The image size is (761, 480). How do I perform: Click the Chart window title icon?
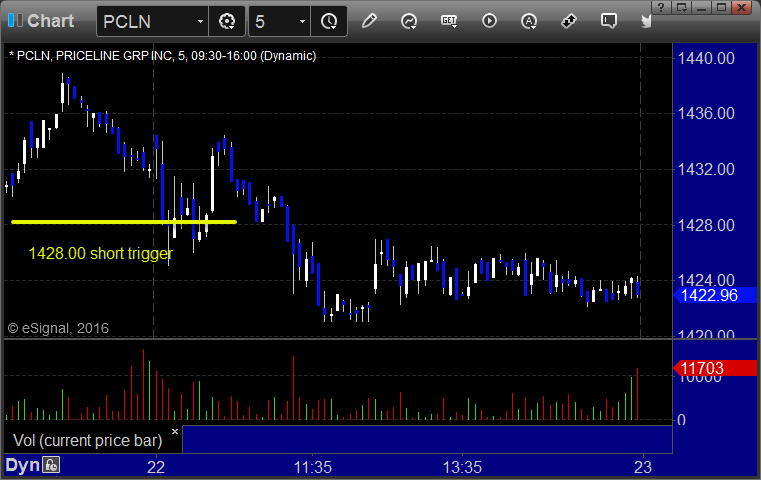[15, 20]
